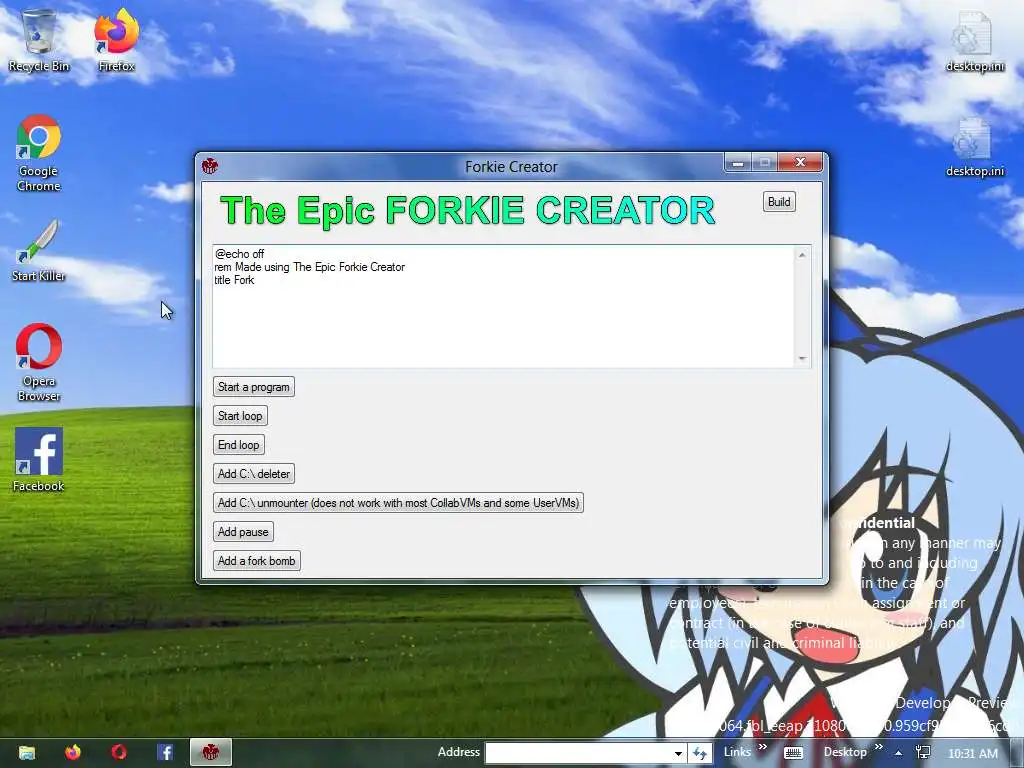The image size is (1024, 768).
Task: Open Opera from the taskbar
Action: (119, 752)
